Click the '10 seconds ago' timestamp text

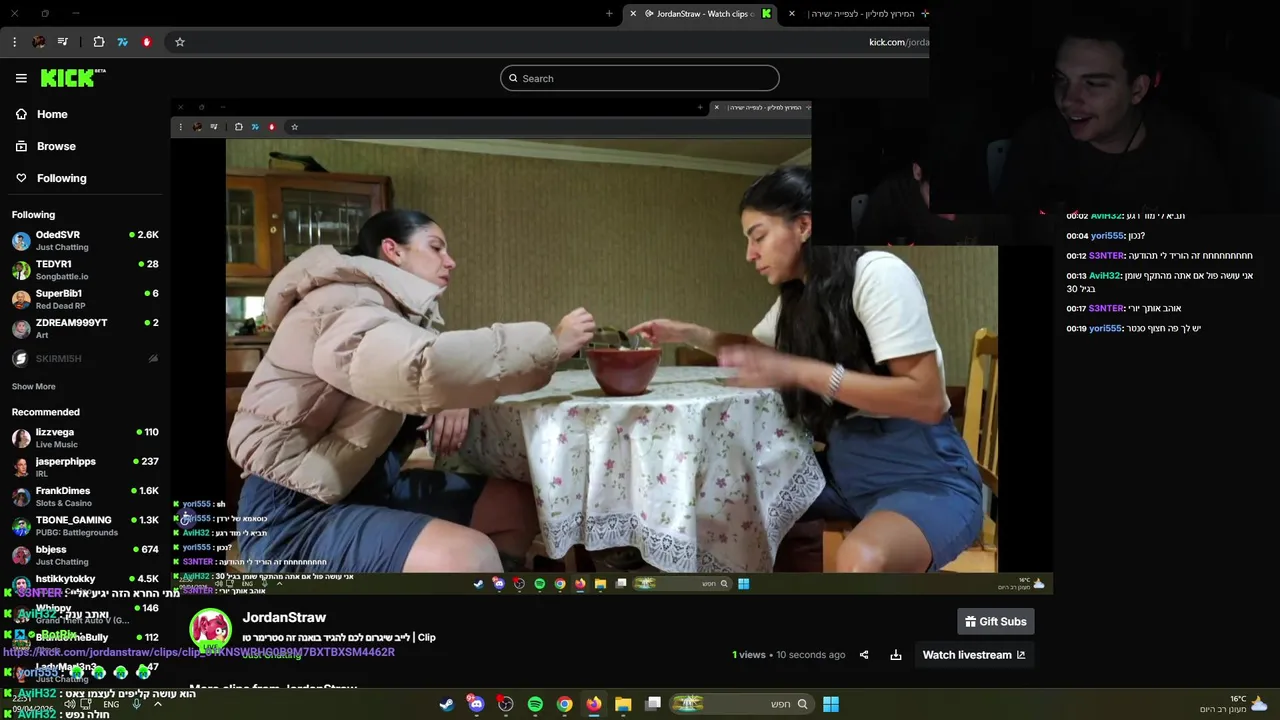click(811, 655)
